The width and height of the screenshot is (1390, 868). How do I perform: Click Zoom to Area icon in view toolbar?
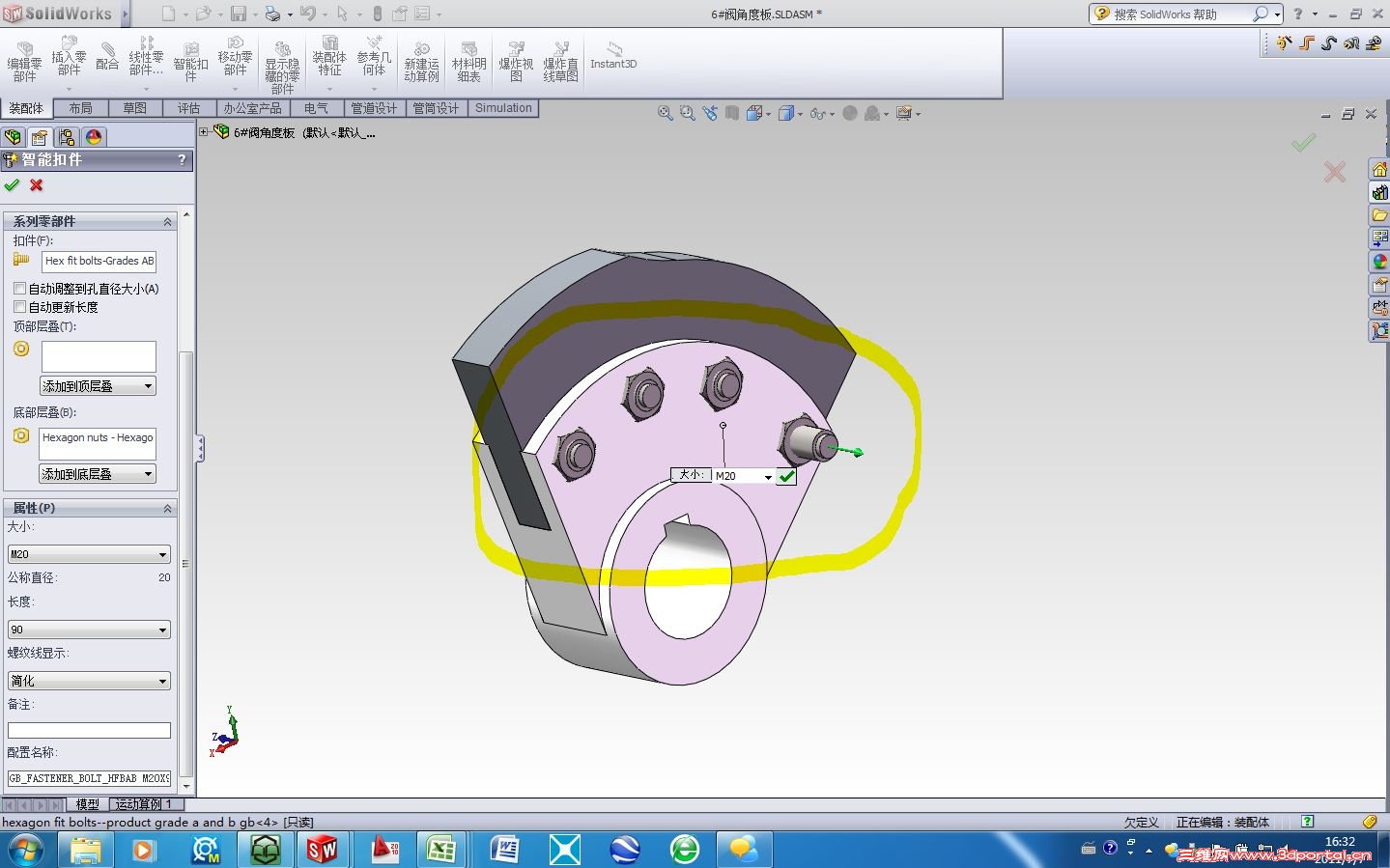687,113
